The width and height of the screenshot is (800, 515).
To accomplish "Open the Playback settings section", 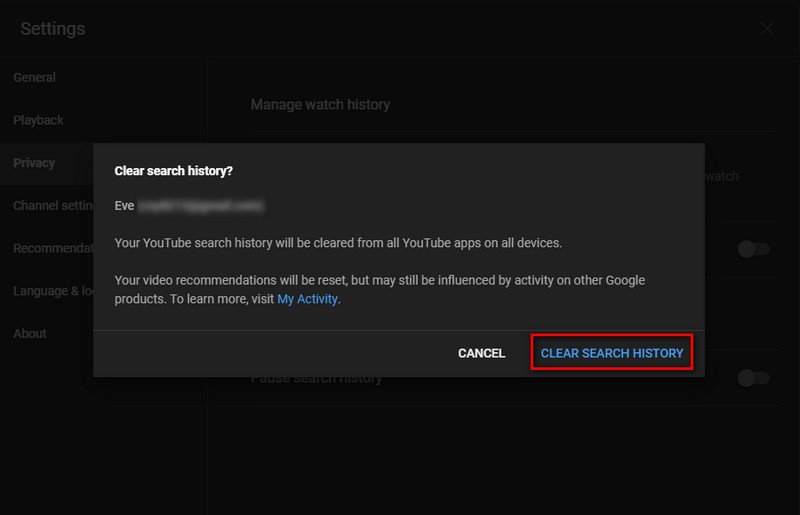I will coord(38,120).
